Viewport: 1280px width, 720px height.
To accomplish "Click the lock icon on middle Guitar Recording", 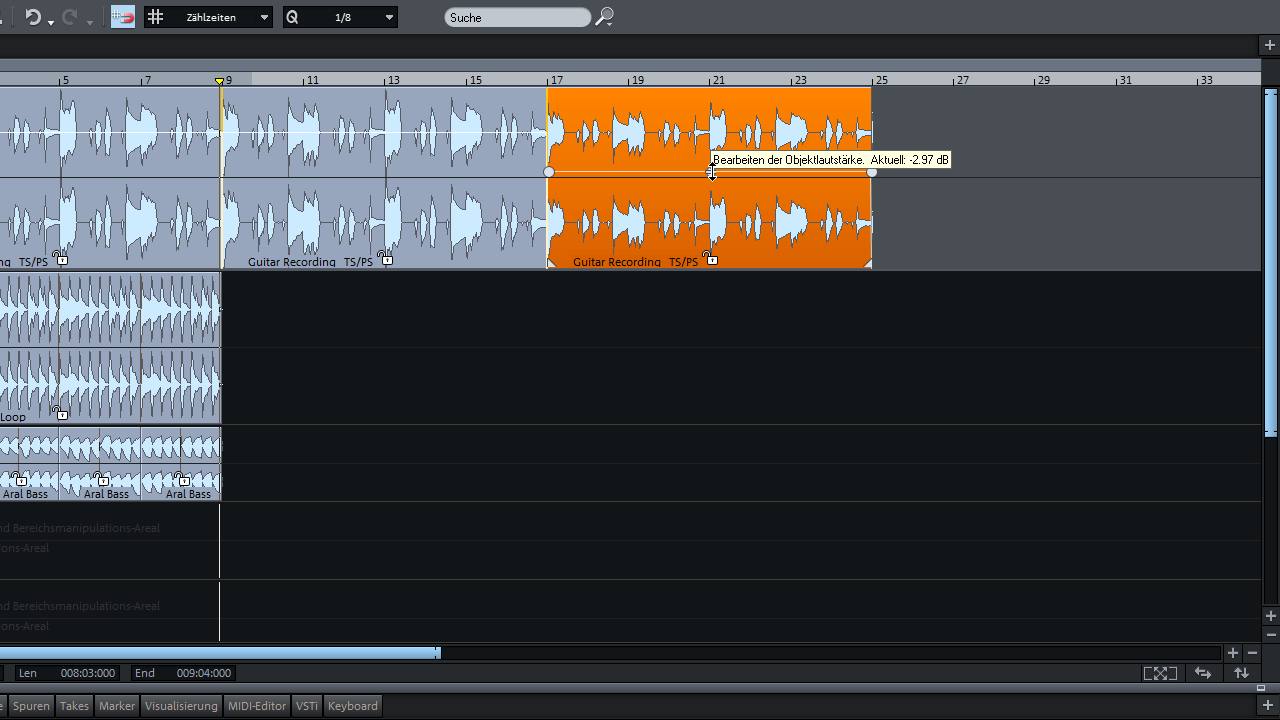I will [386, 259].
